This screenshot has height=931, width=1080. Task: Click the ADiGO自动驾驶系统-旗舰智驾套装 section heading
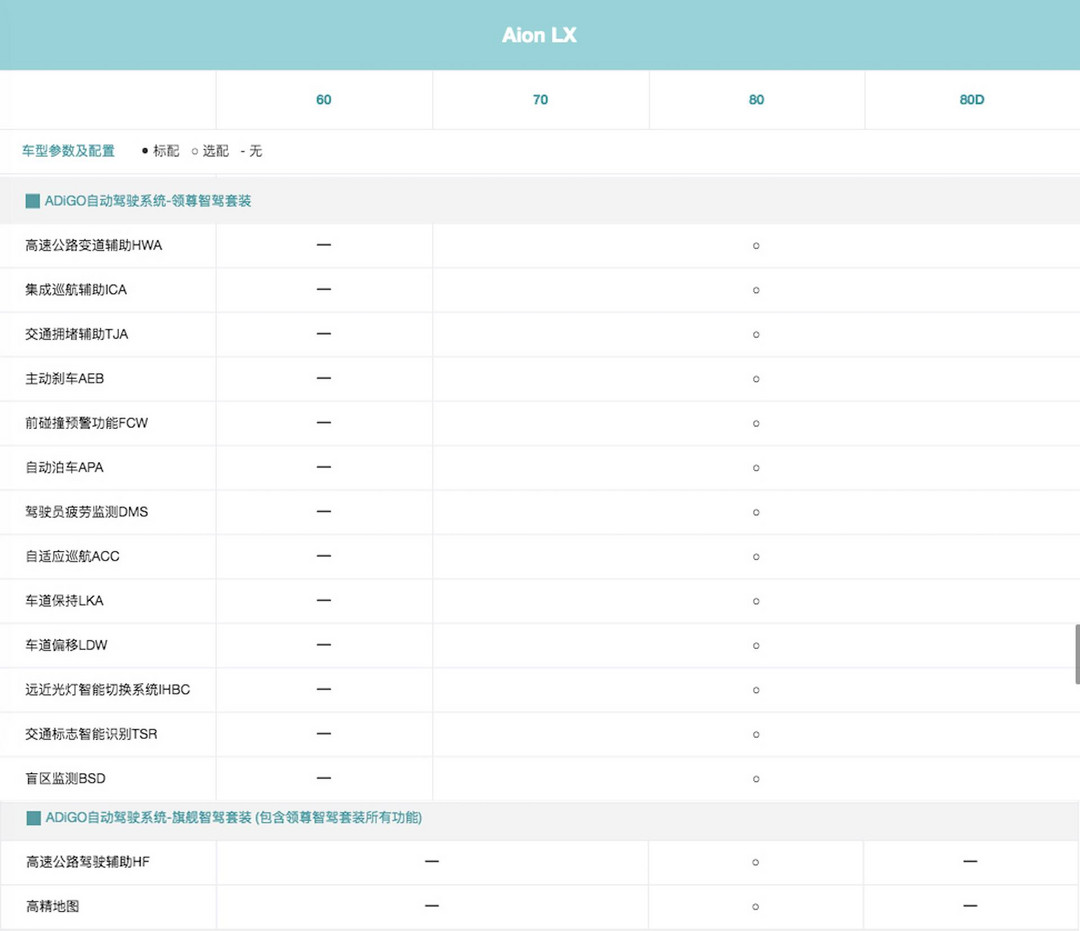tap(234, 818)
